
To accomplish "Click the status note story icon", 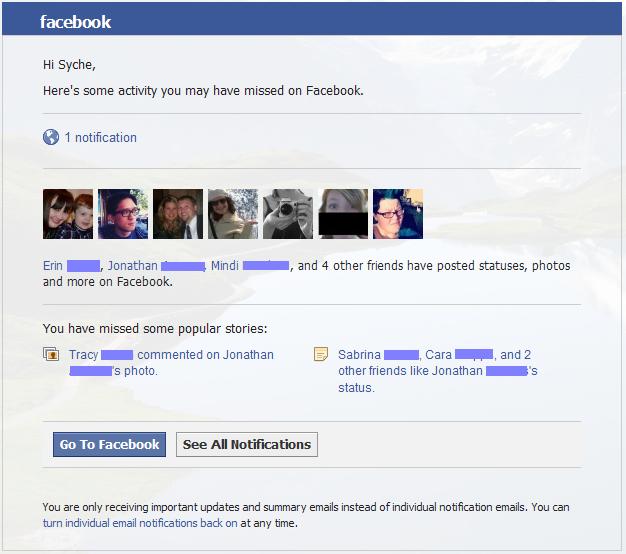I will coord(321,354).
